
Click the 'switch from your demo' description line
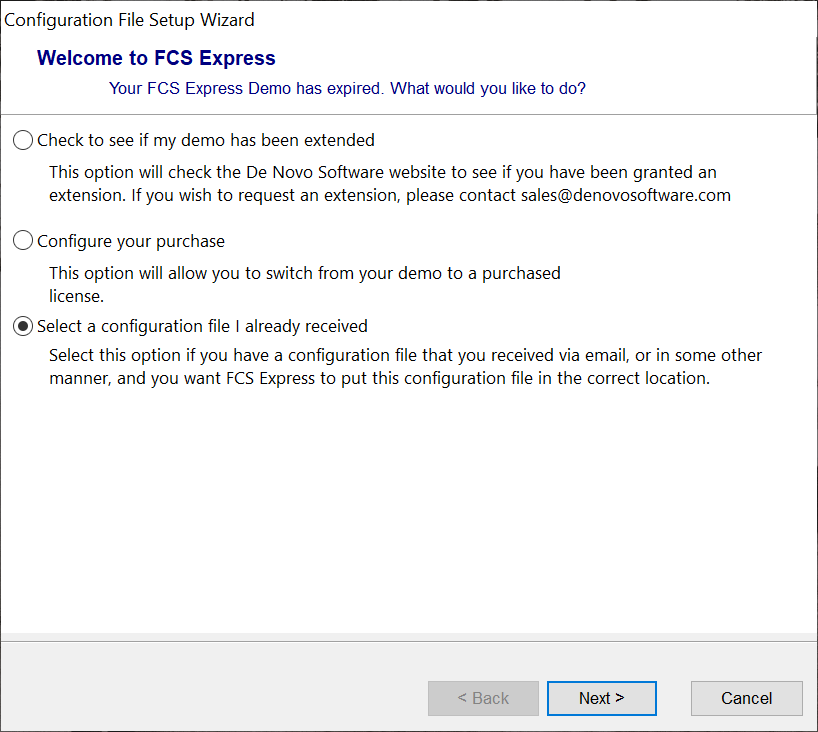[305, 273]
